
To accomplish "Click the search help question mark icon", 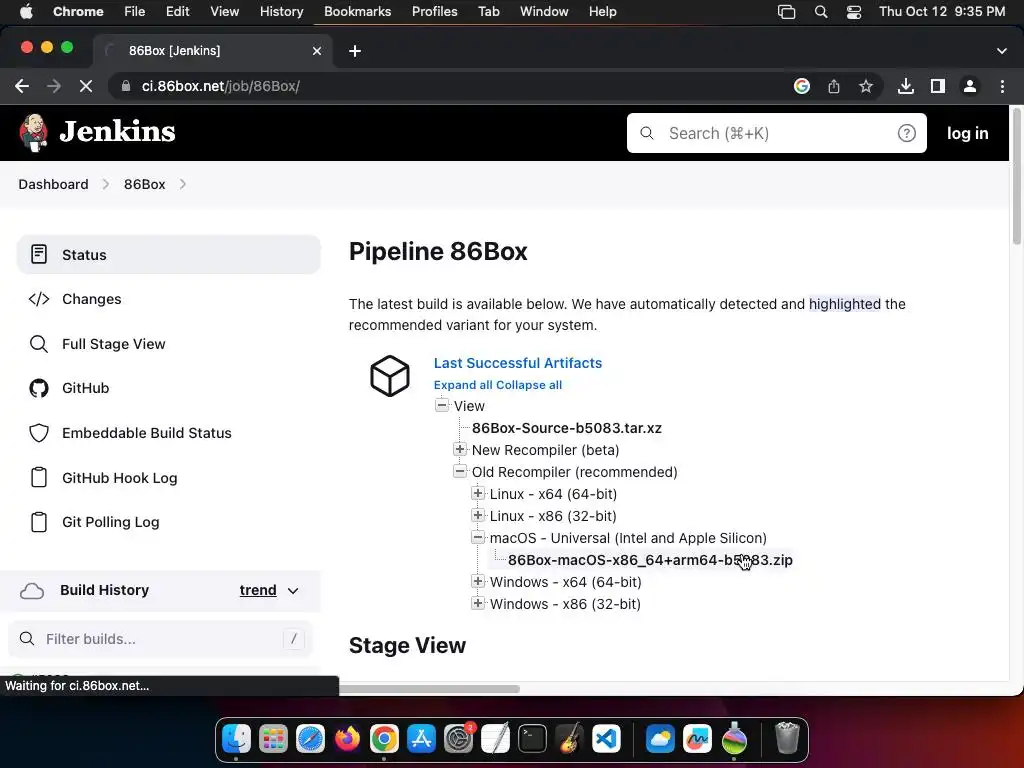I will 906,133.
